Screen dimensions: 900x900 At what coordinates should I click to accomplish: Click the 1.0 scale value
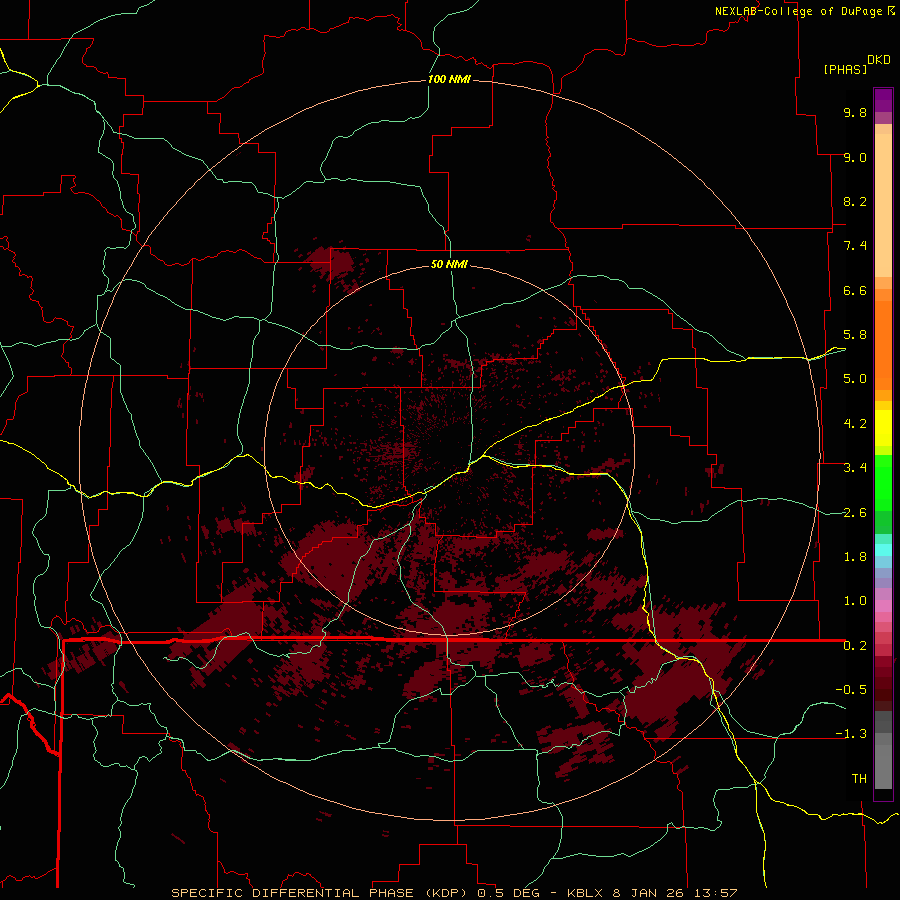pos(855,602)
